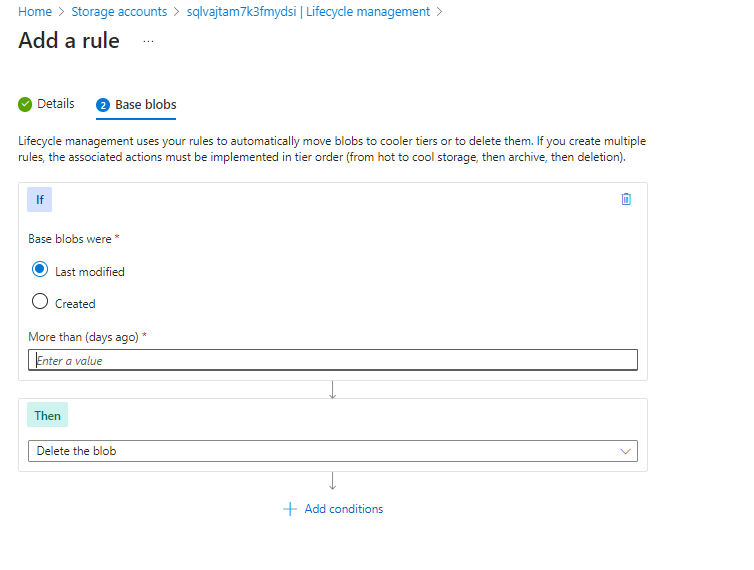Click chevron after Lifecycle management breadcrumb
The height and width of the screenshot is (570, 754).
pos(440,12)
